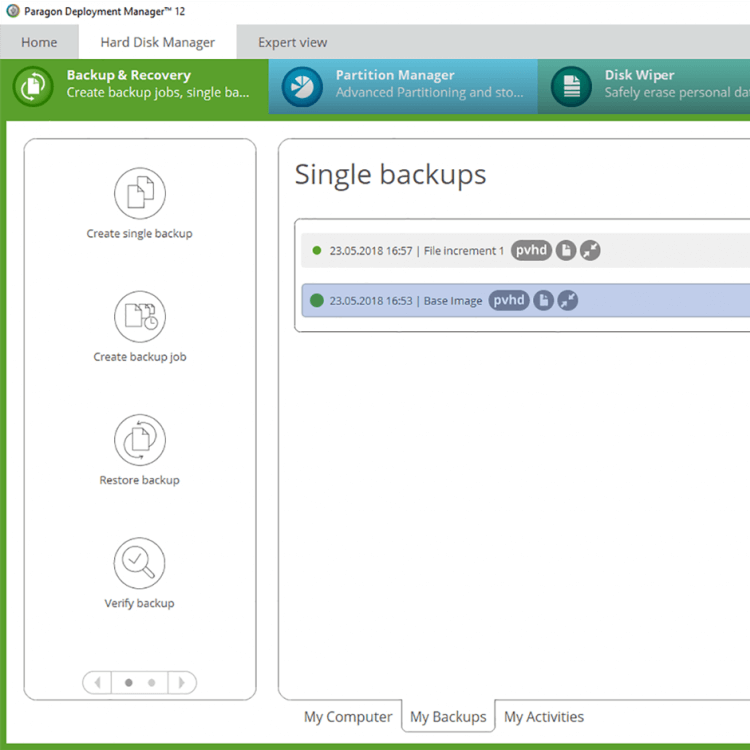This screenshot has height=750, width=750.
Task: Click the Verify backup magnifier icon
Action: (x=139, y=563)
